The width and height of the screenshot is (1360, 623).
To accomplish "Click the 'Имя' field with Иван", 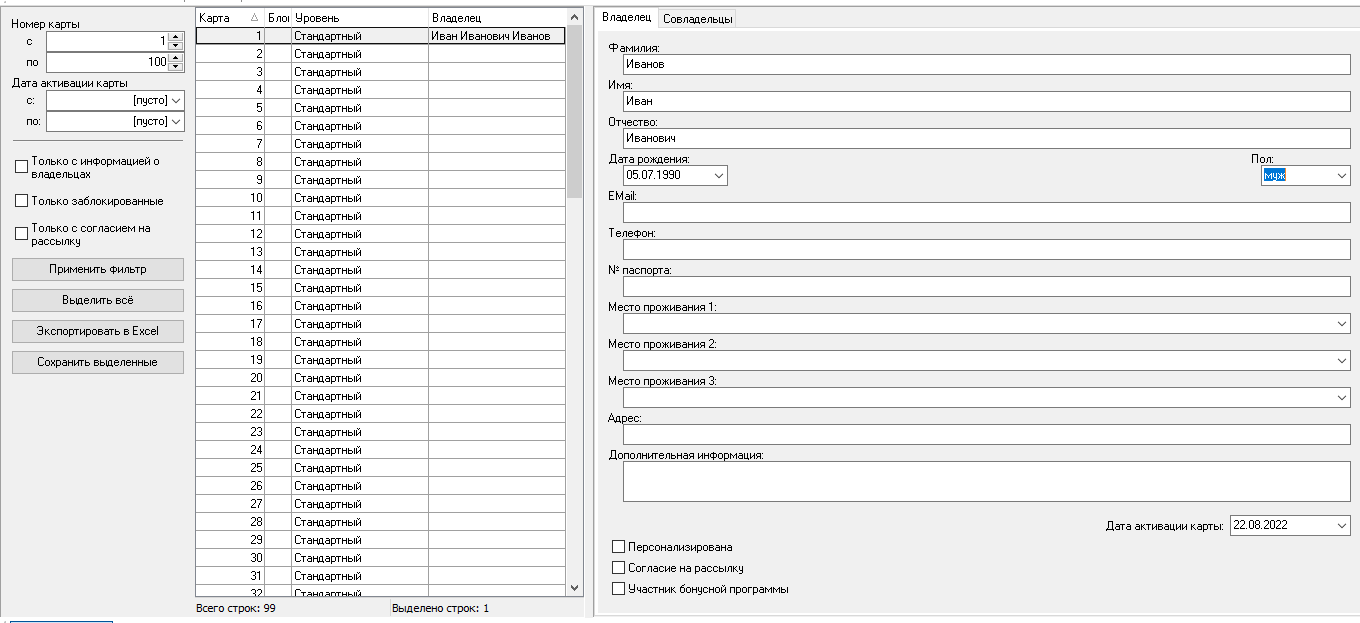I will click(986, 101).
